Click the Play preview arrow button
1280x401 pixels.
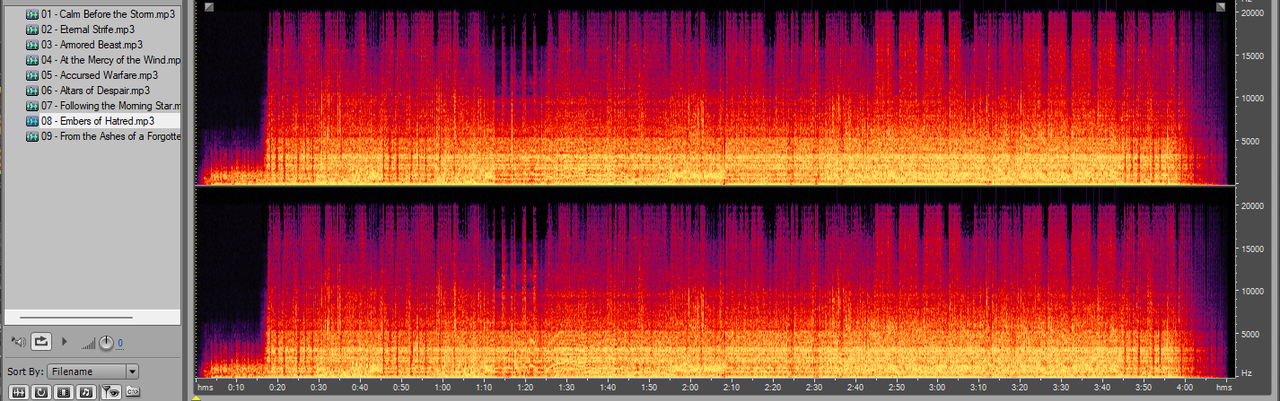point(66,342)
